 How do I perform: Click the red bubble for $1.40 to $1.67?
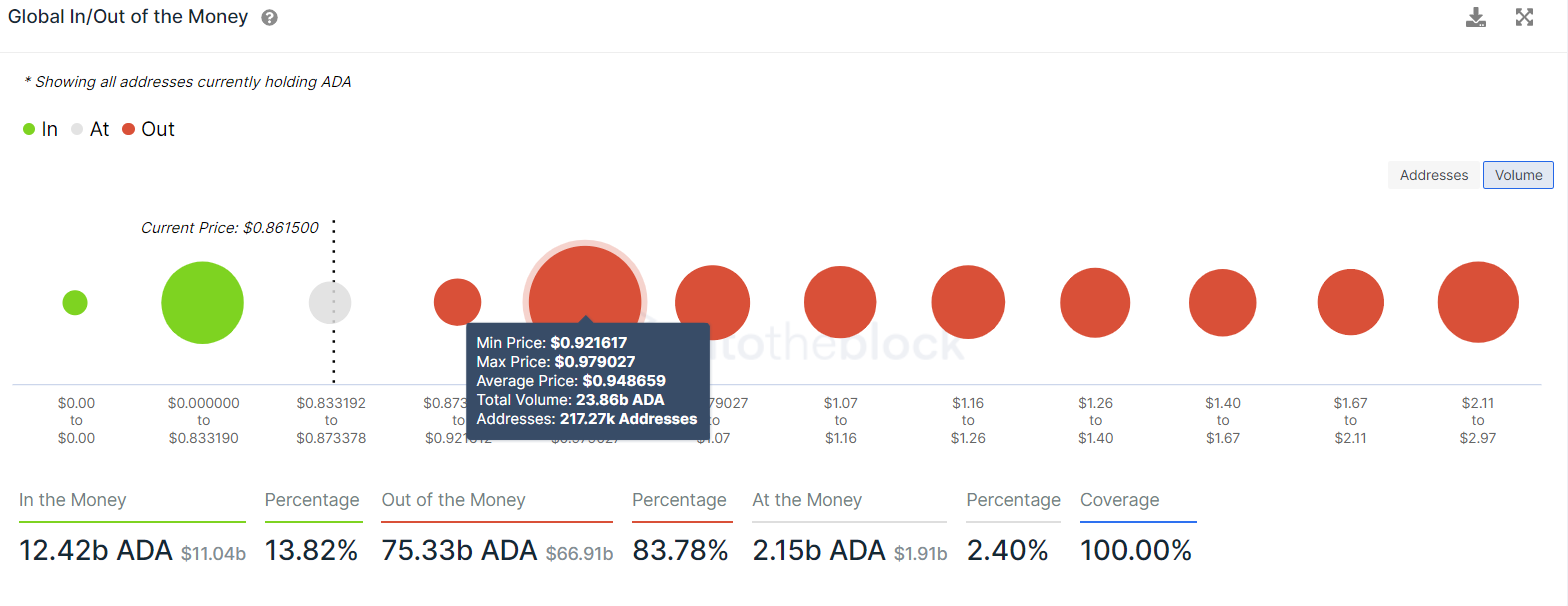[1223, 302]
